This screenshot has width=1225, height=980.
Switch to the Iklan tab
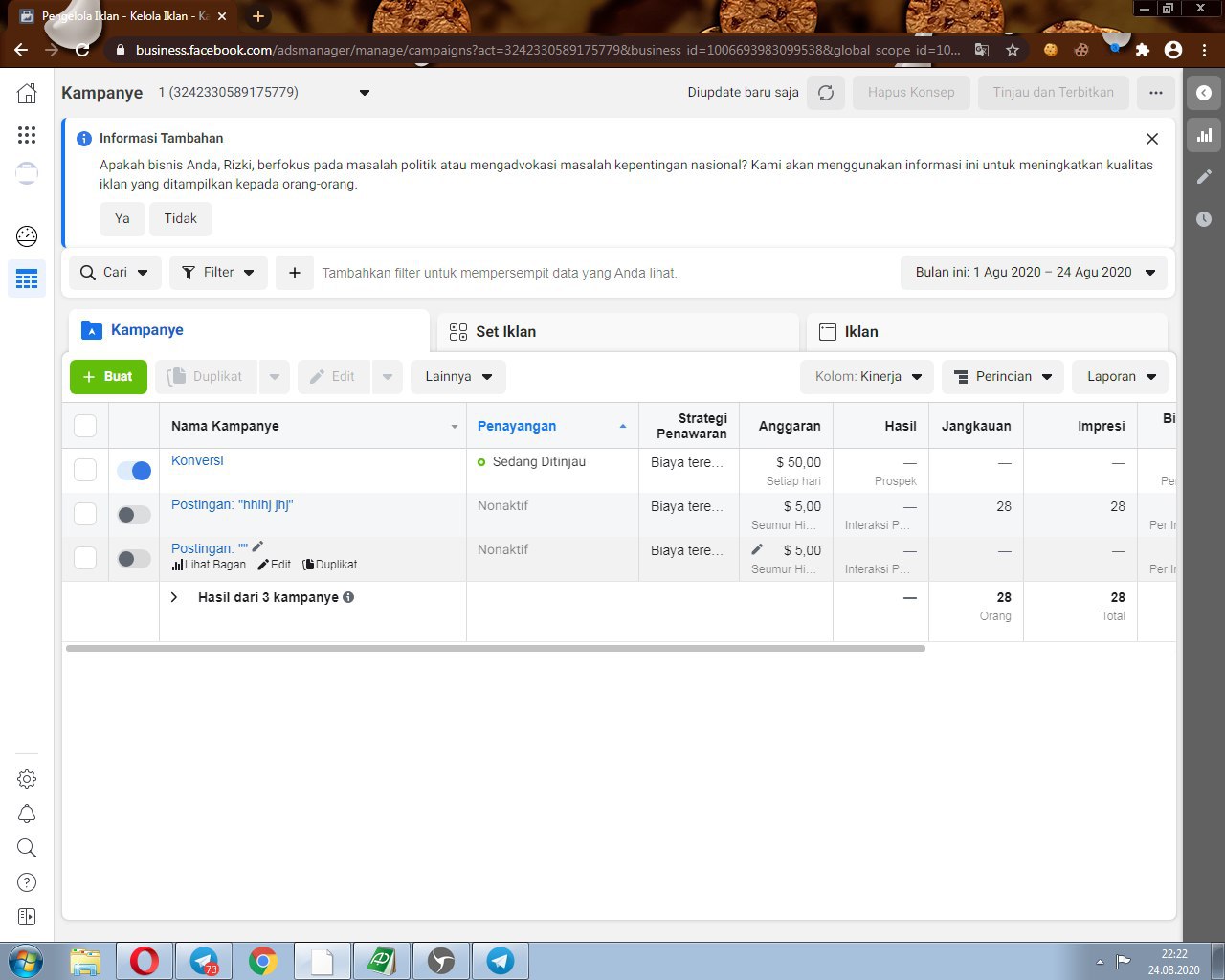pos(987,332)
